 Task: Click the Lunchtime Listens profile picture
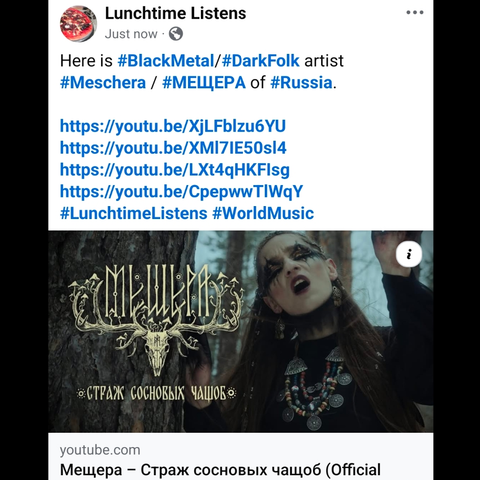pyautogui.click(x=78, y=23)
